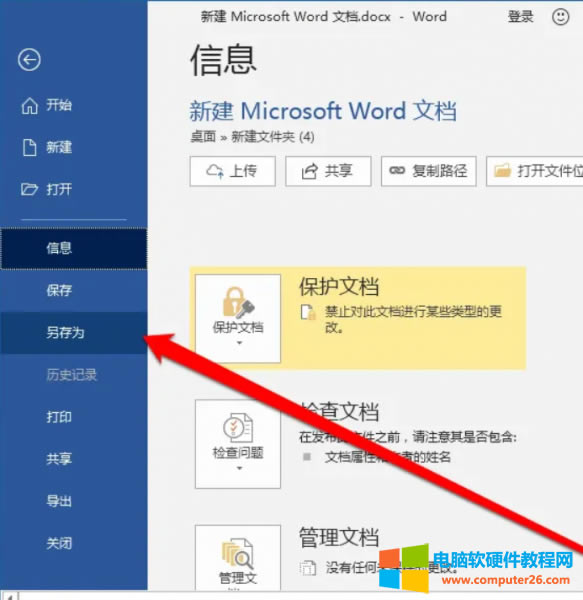Click the 上传 upload button
This screenshot has width=583, height=600.
[233, 171]
